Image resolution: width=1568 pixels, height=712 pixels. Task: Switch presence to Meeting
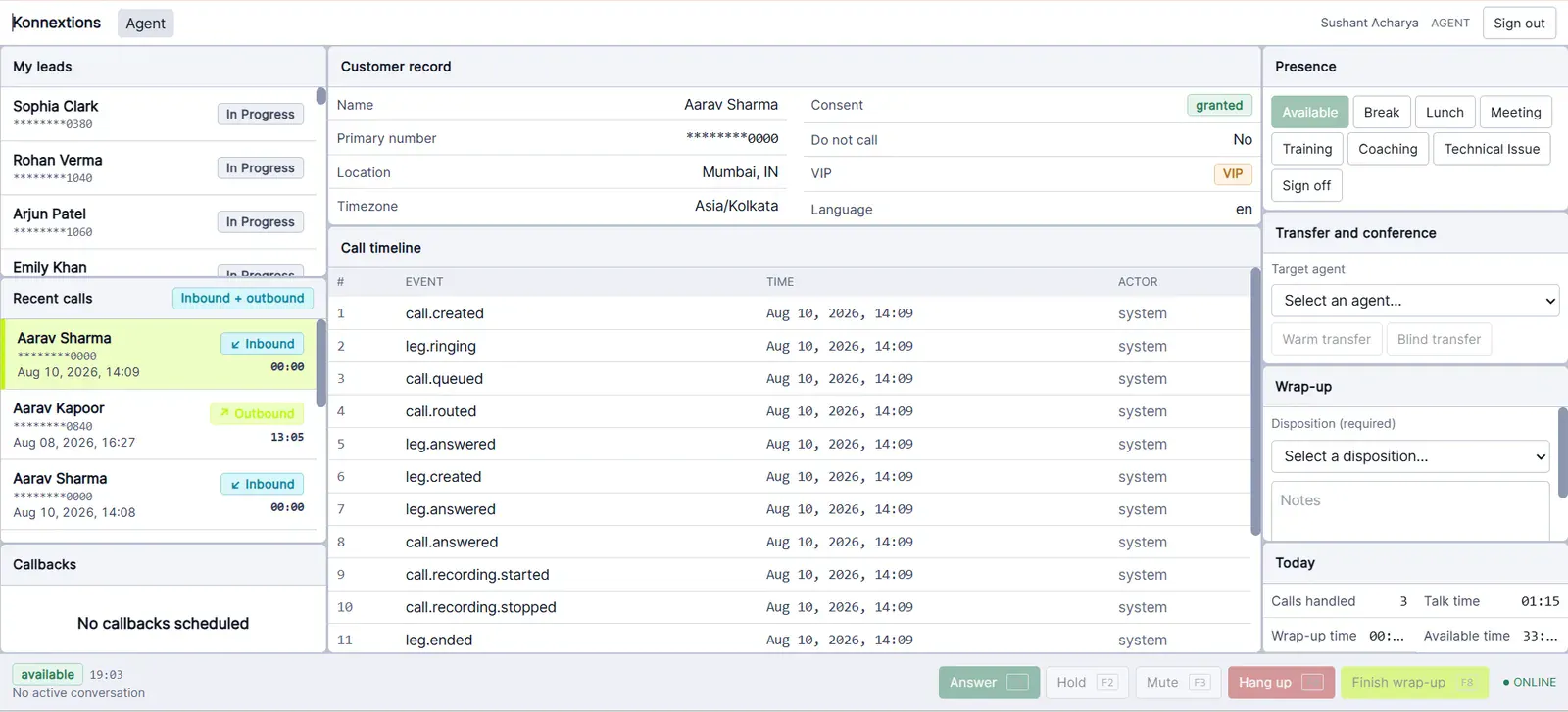(1515, 113)
